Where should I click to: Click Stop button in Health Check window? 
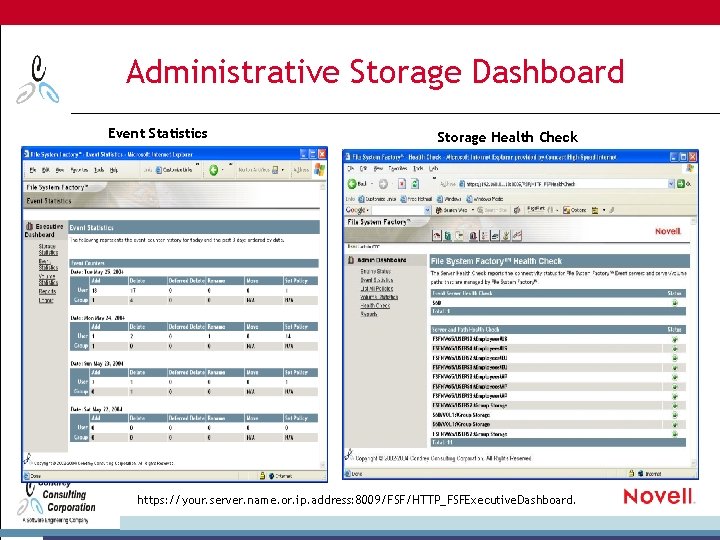pyautogui.click(x=402, y=184)
